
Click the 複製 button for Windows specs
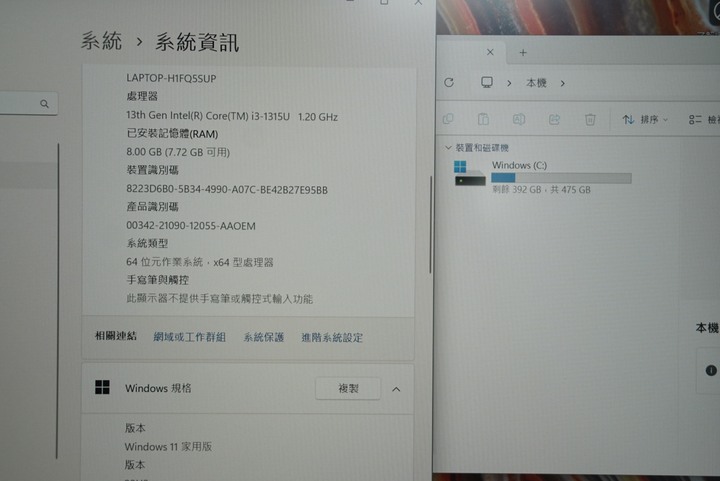click(348, 389)
